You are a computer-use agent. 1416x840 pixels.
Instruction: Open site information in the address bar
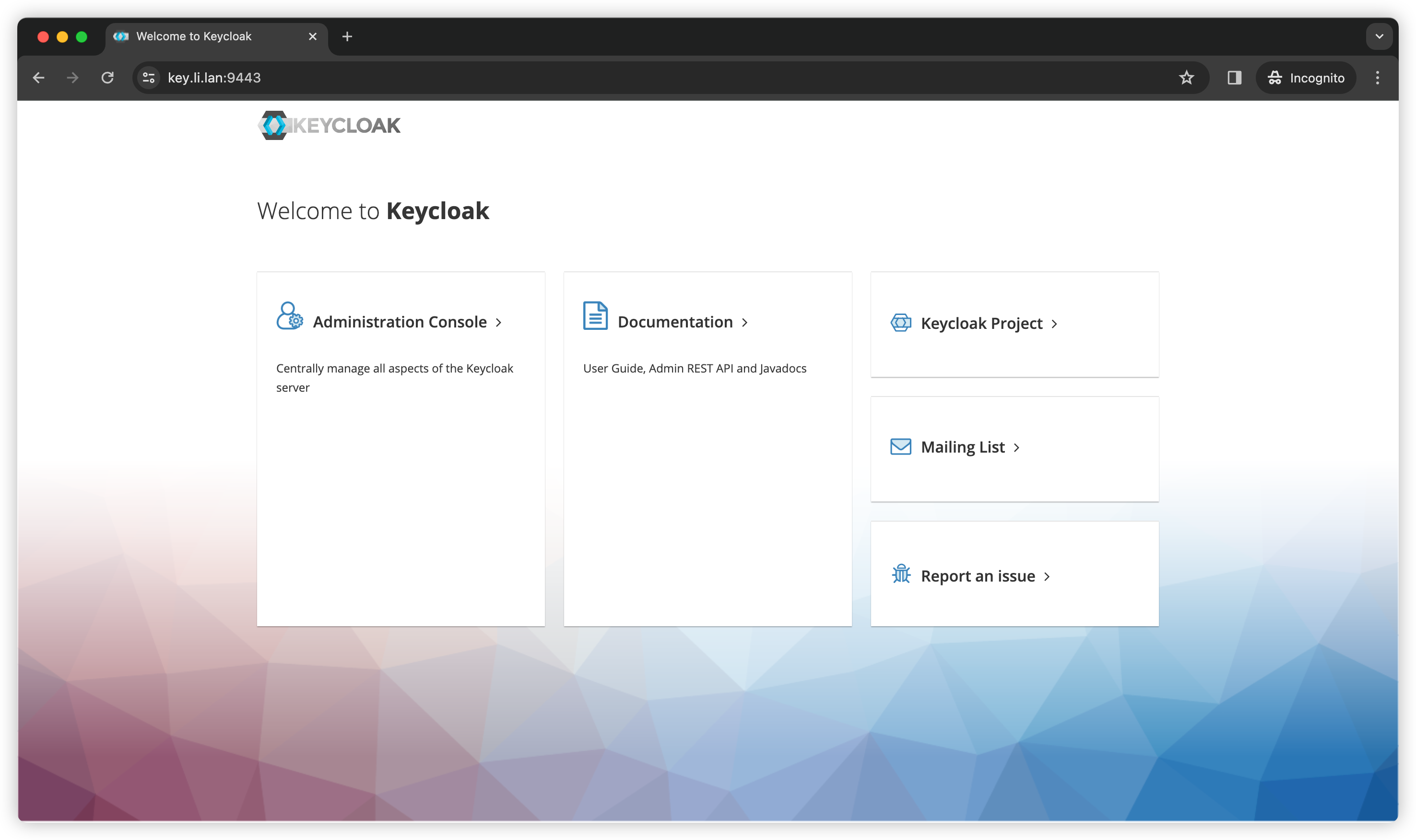pyautogui.click(x=149, y=78)
